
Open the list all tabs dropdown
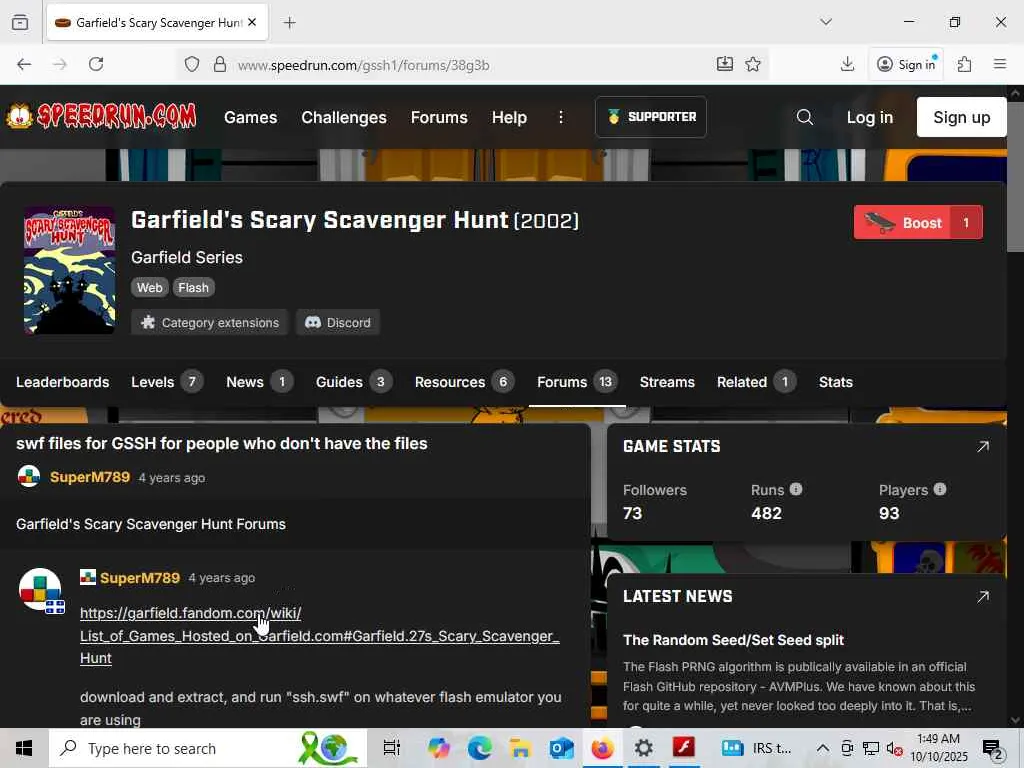coord(826,22)
